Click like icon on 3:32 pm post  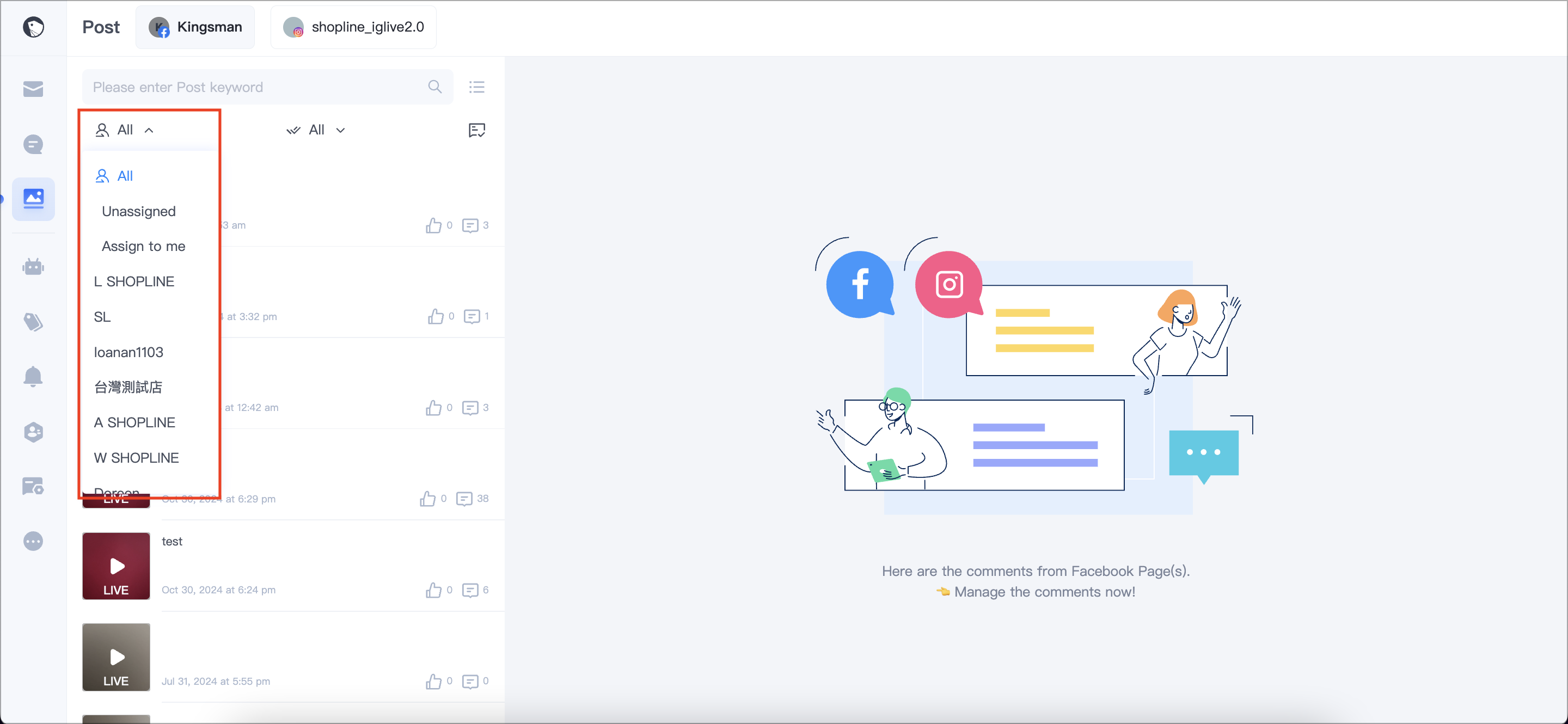click(x=435, y=316)
